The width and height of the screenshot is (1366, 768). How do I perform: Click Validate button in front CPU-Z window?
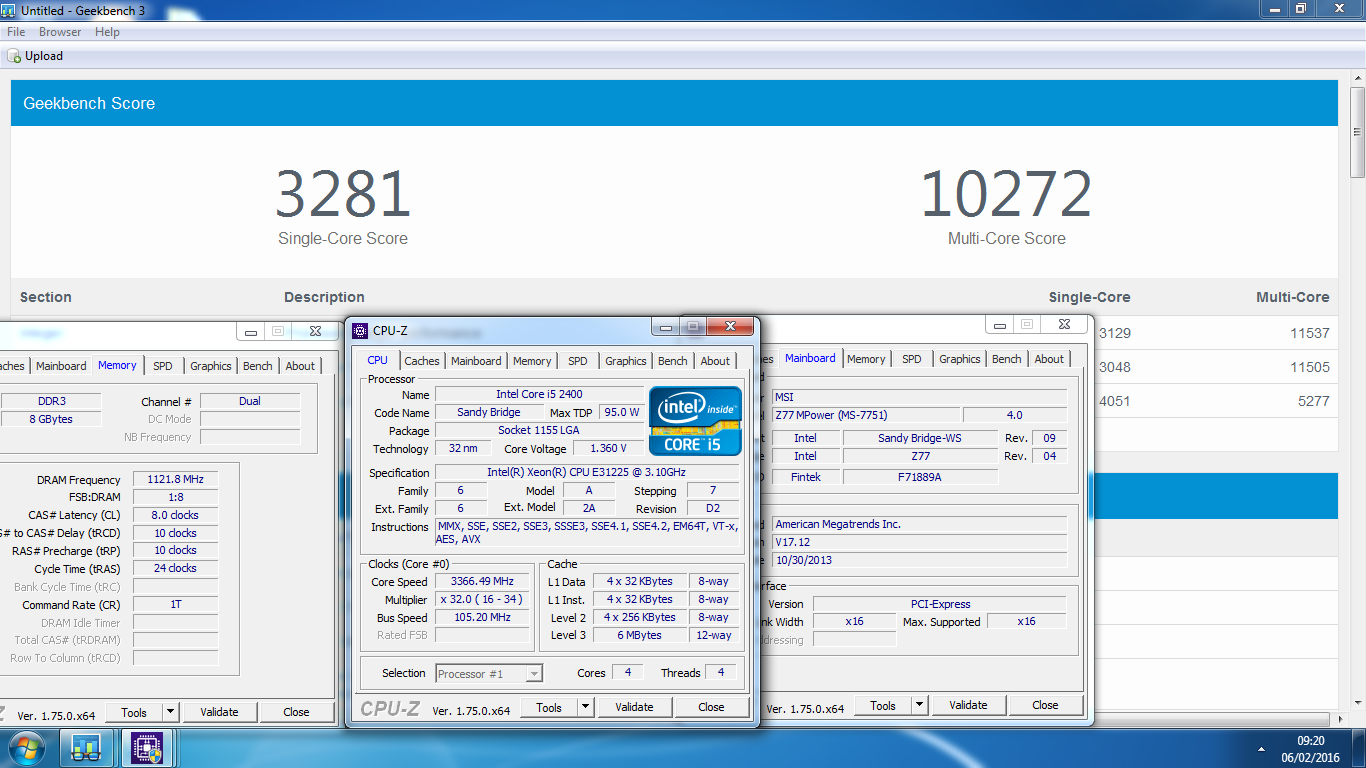(634, 707)
